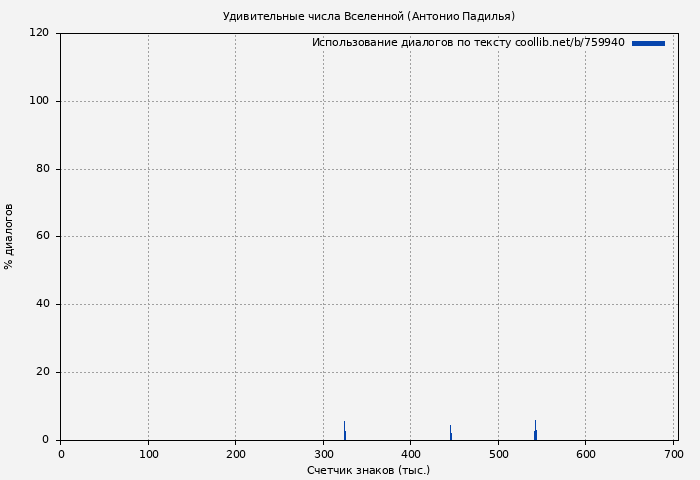Click the blue data spike near 325

coord(345,432)
